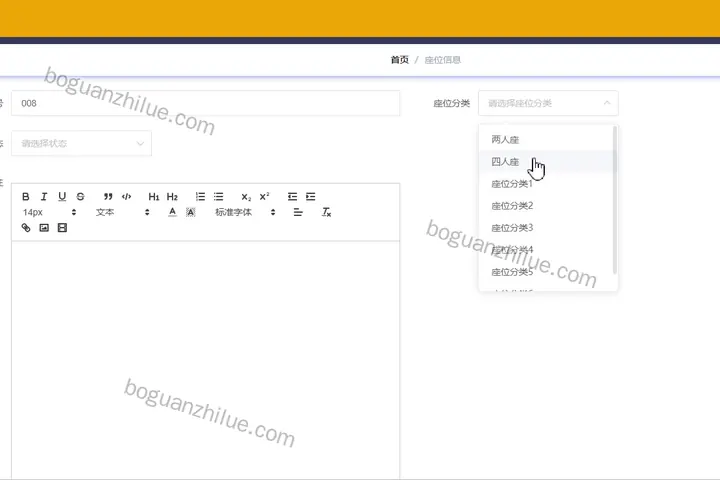Apply superscript formatting

coord(264,197)
